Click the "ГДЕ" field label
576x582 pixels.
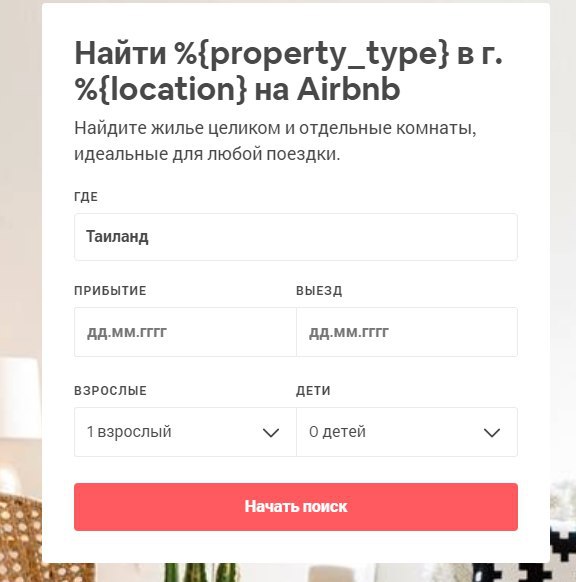86,197
